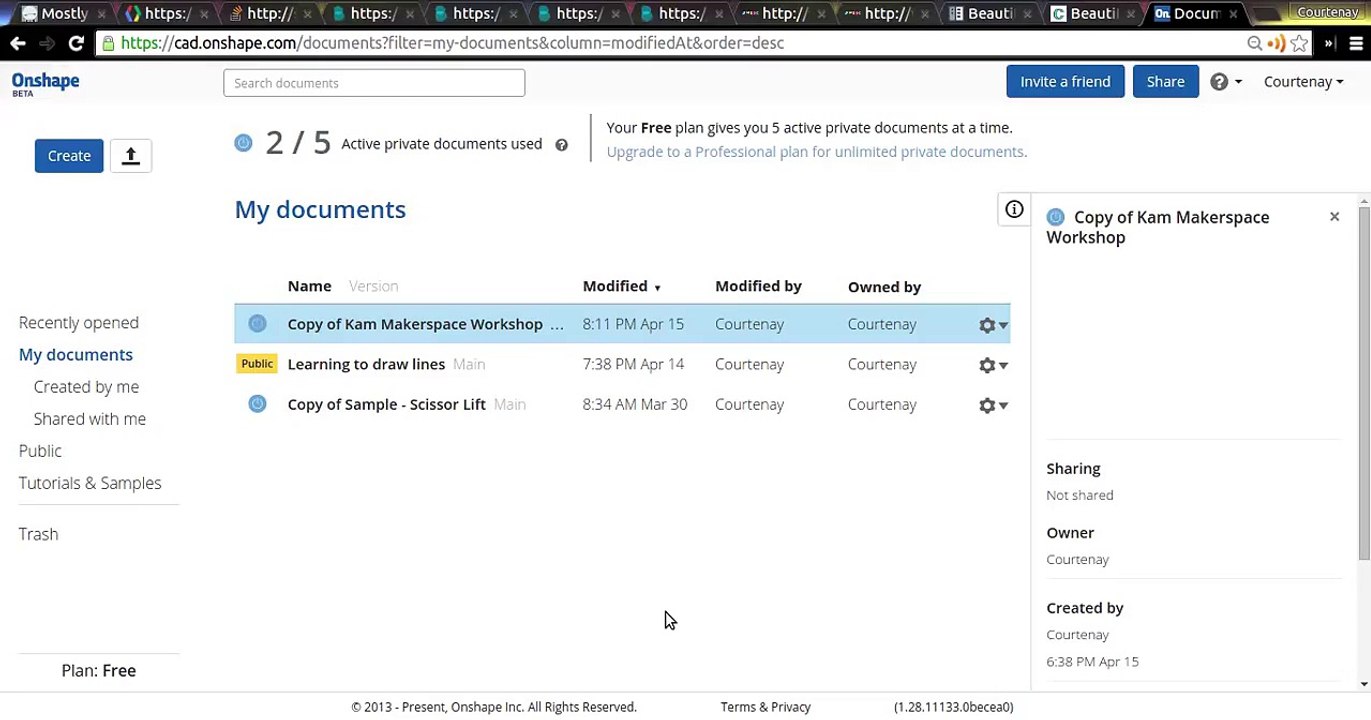This screenshot has width=1371, height=720.
Task: Open the Terms & Privacy link
Action: pos(766,707)
